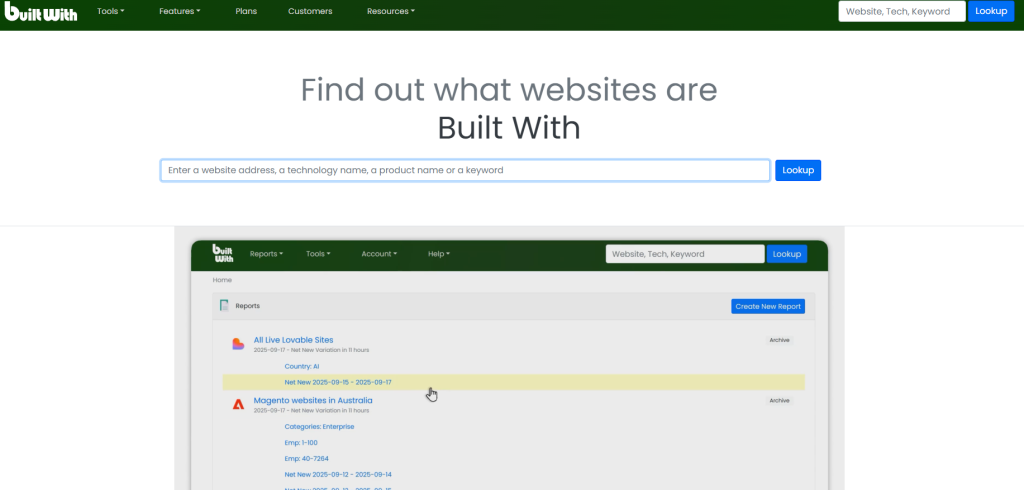Click the Reports panel heading text

[x=248, y=306]
